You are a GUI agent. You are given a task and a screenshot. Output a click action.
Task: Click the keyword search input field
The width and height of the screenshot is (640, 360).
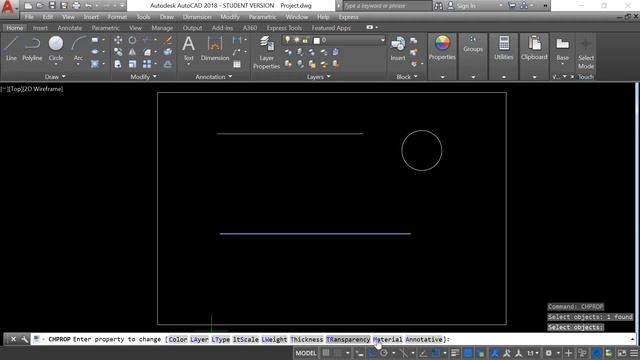coord(387,6)
